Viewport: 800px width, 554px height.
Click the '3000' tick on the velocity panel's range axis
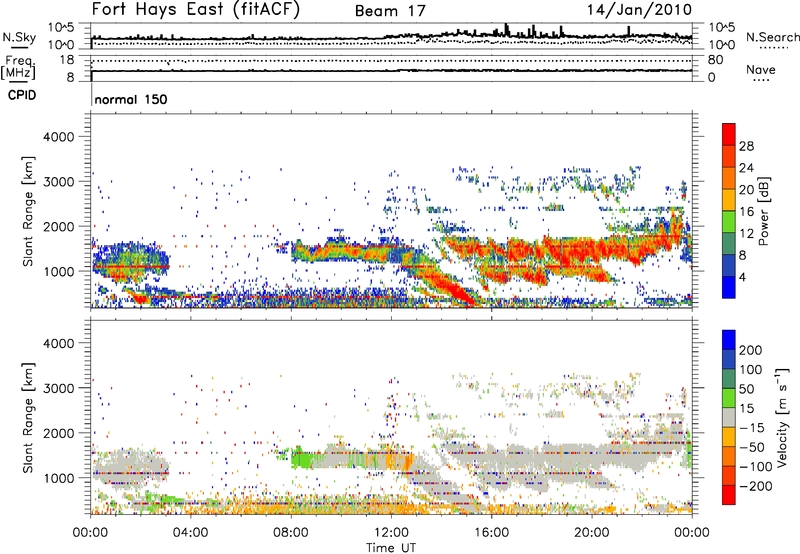[x=59, y=388]
